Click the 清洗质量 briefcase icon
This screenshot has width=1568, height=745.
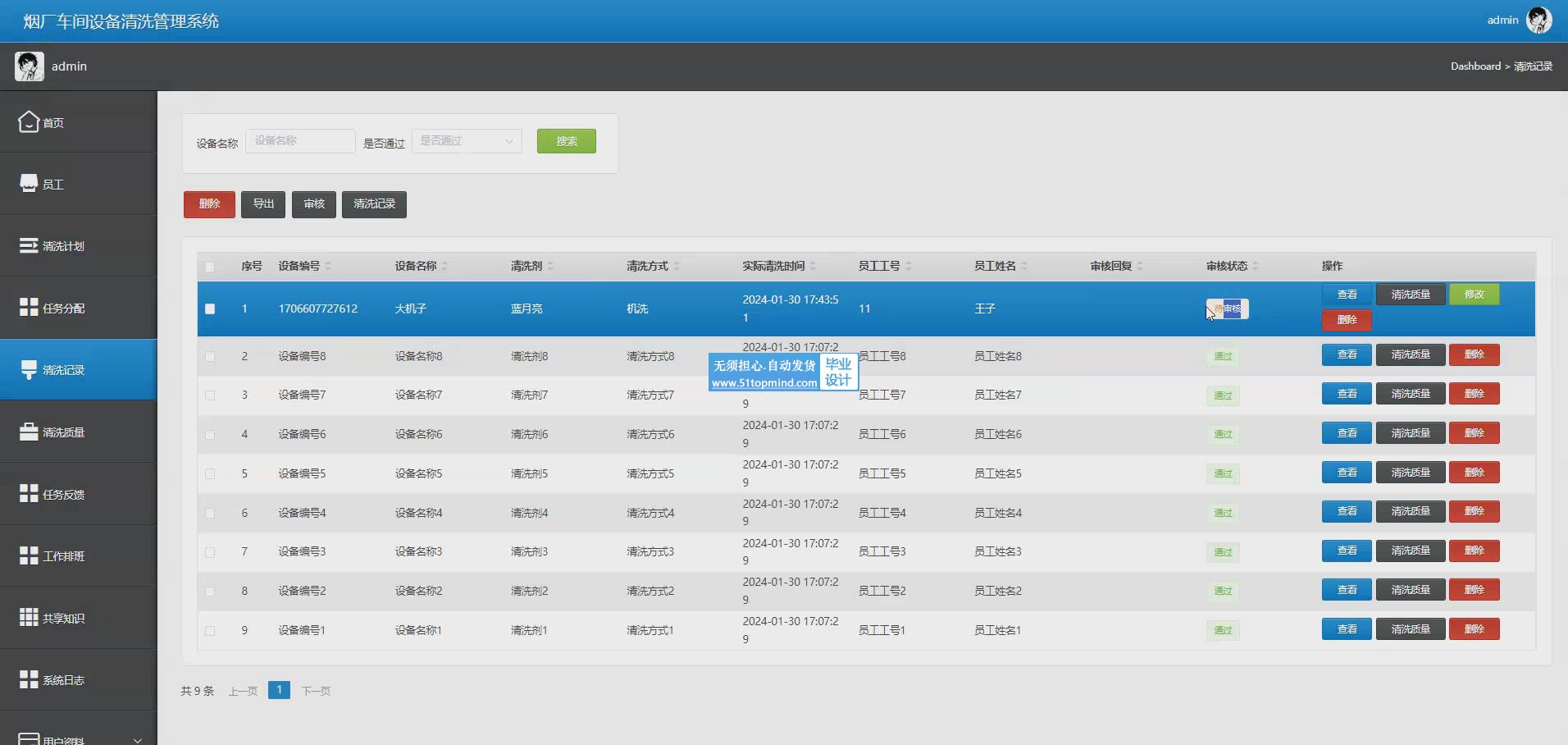tap(29, 432)
